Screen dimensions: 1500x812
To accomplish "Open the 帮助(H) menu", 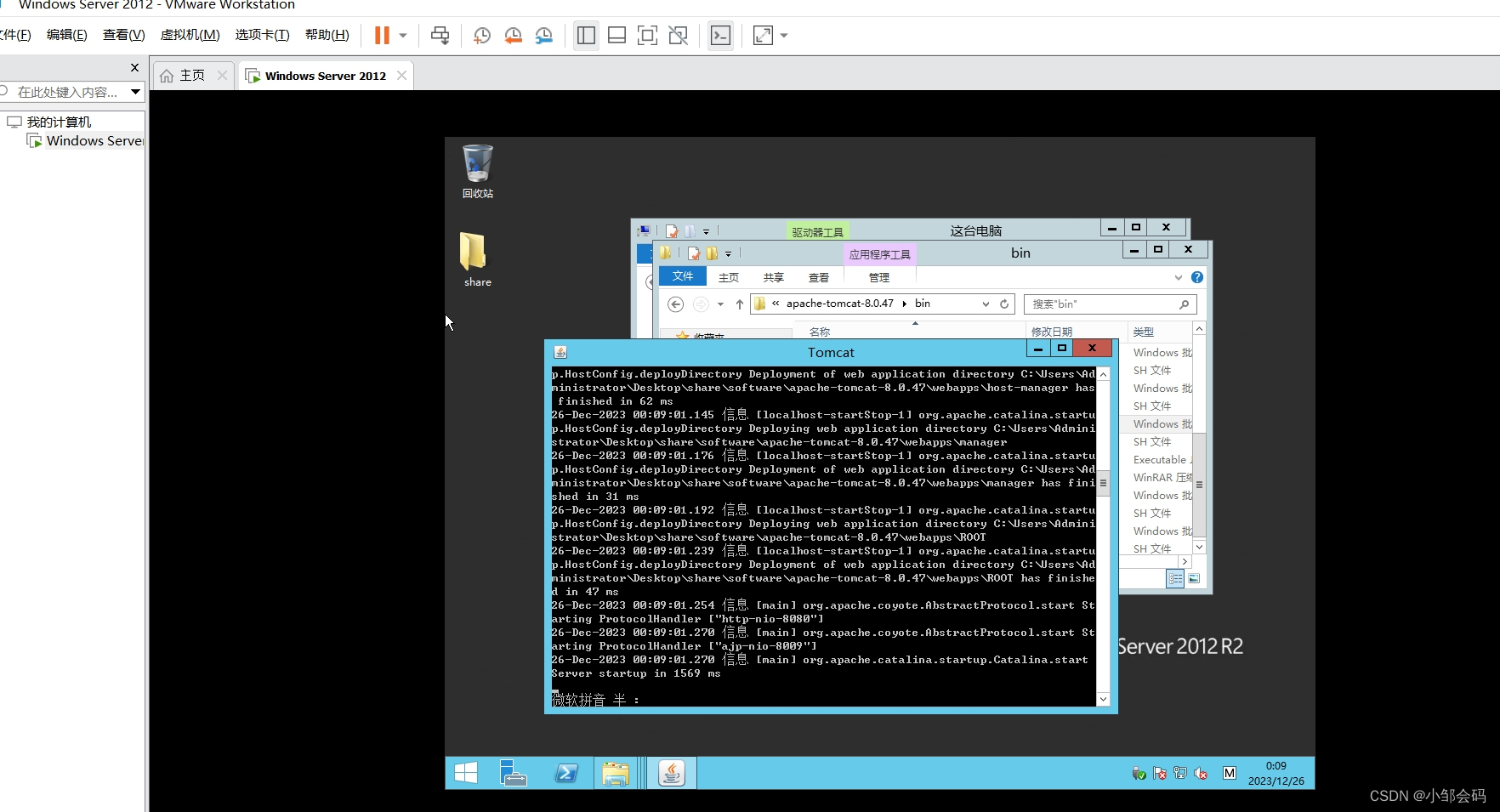I will click(327, 35).
